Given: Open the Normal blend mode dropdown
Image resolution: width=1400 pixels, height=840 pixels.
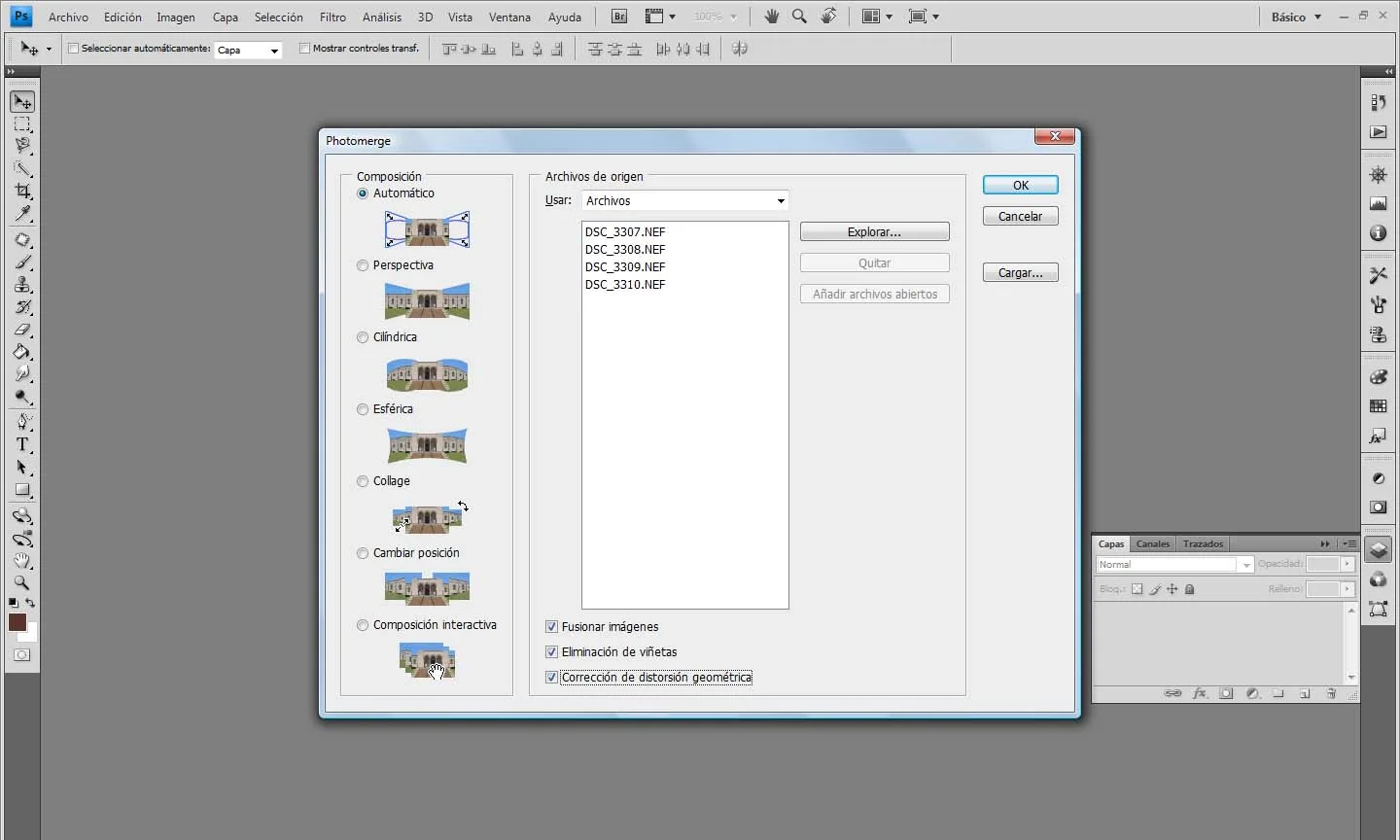Looking at the screenshot, I should coord(1174,565).
